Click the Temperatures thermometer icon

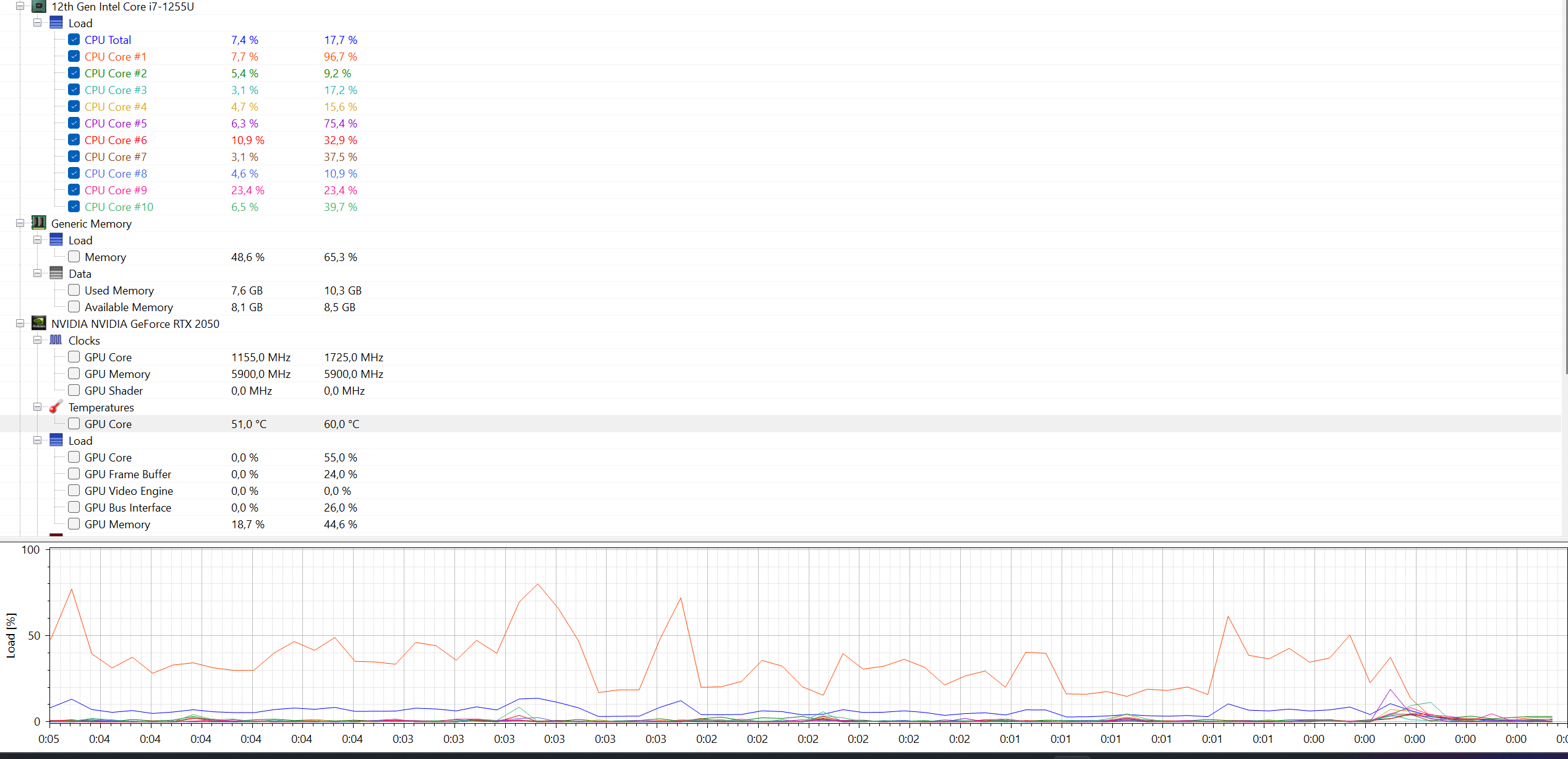tap(56, 407)
